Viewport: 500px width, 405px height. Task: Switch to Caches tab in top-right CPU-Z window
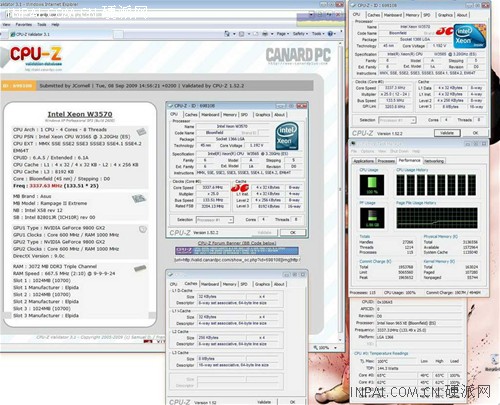373,15
